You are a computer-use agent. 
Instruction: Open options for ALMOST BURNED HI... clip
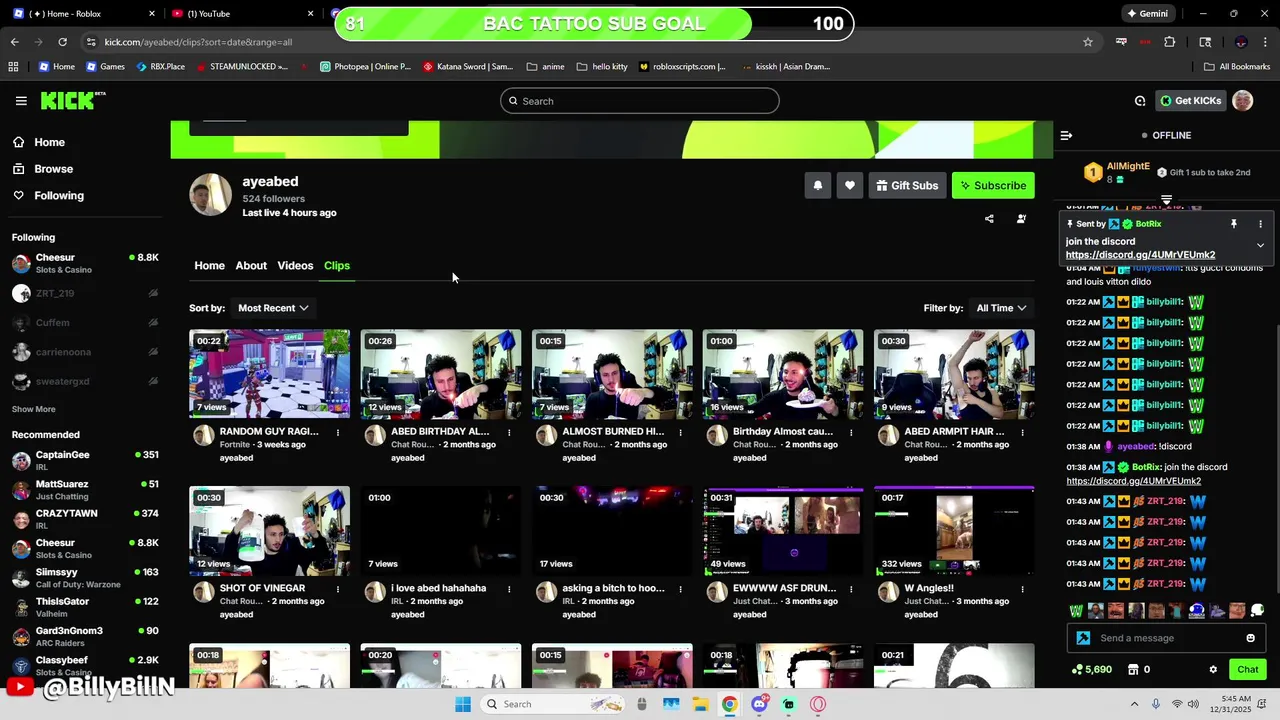coord(680,432)
